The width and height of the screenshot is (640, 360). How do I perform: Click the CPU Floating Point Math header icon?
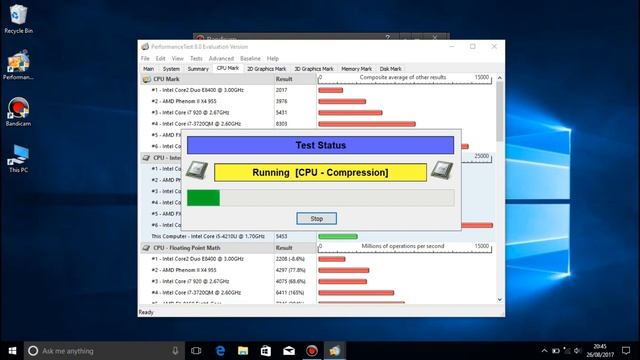coord(146,248)
